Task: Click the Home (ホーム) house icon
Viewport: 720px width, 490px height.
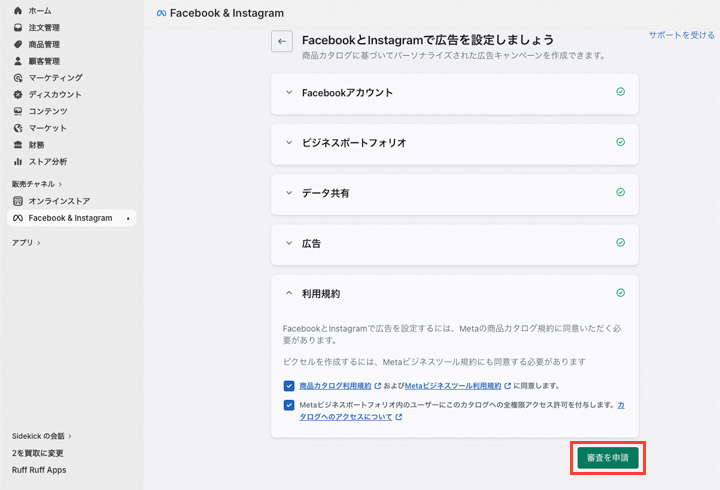Action: point(18,11)
